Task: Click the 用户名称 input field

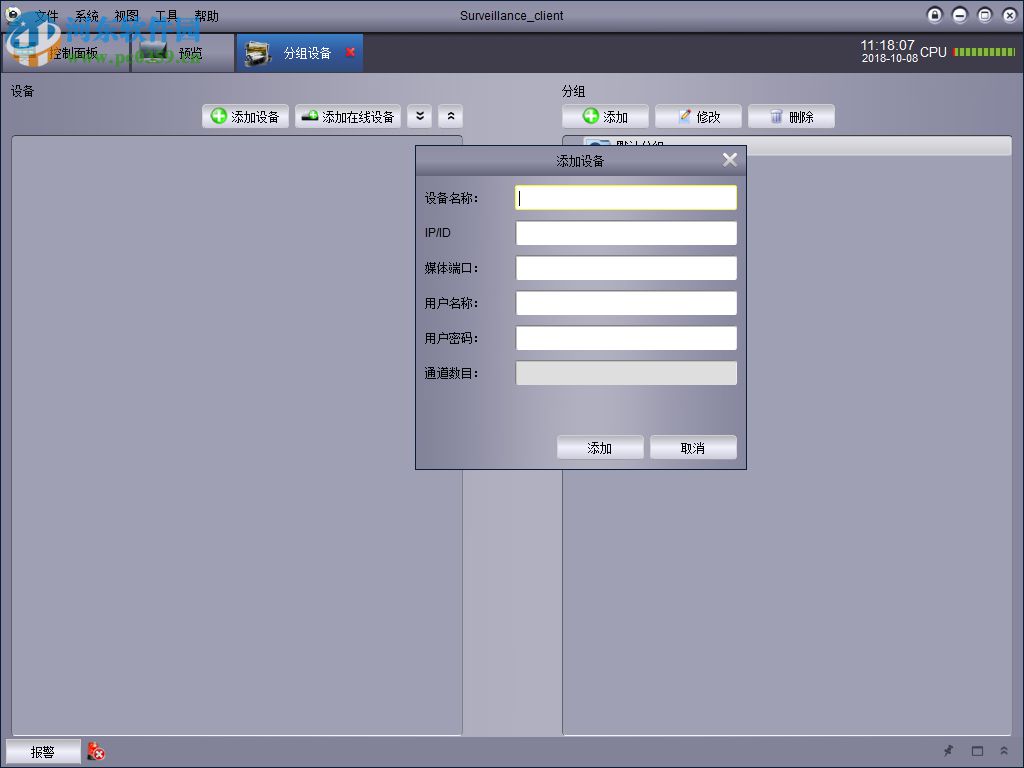Action: tap(626, 303)
